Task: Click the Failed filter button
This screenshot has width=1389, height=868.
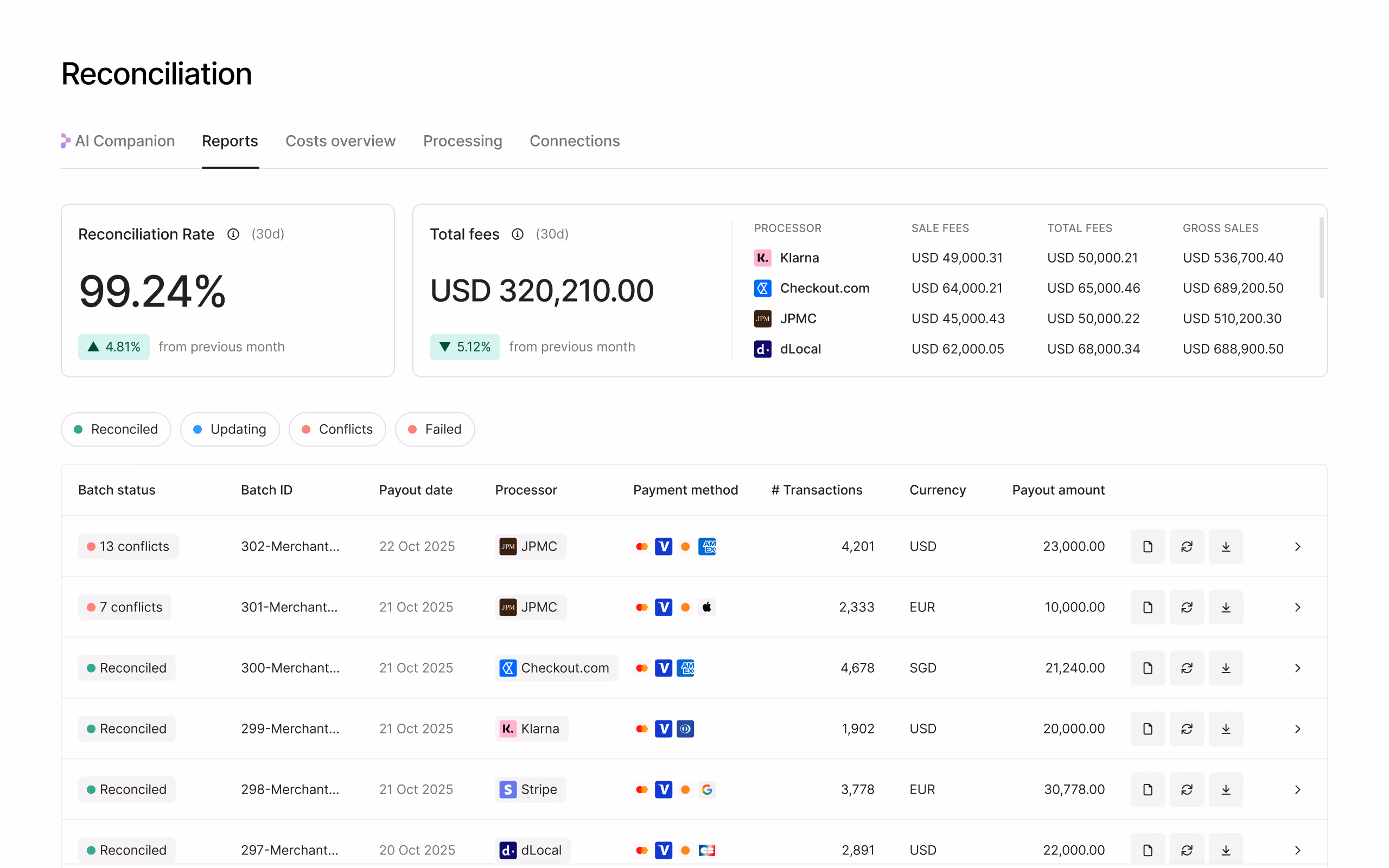Action: [x=435, y=430]
